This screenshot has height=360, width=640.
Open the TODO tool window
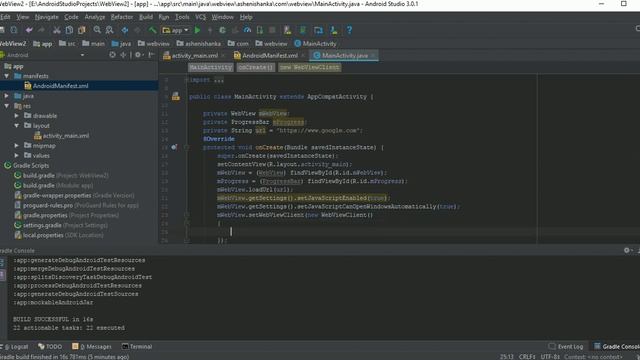50,347
